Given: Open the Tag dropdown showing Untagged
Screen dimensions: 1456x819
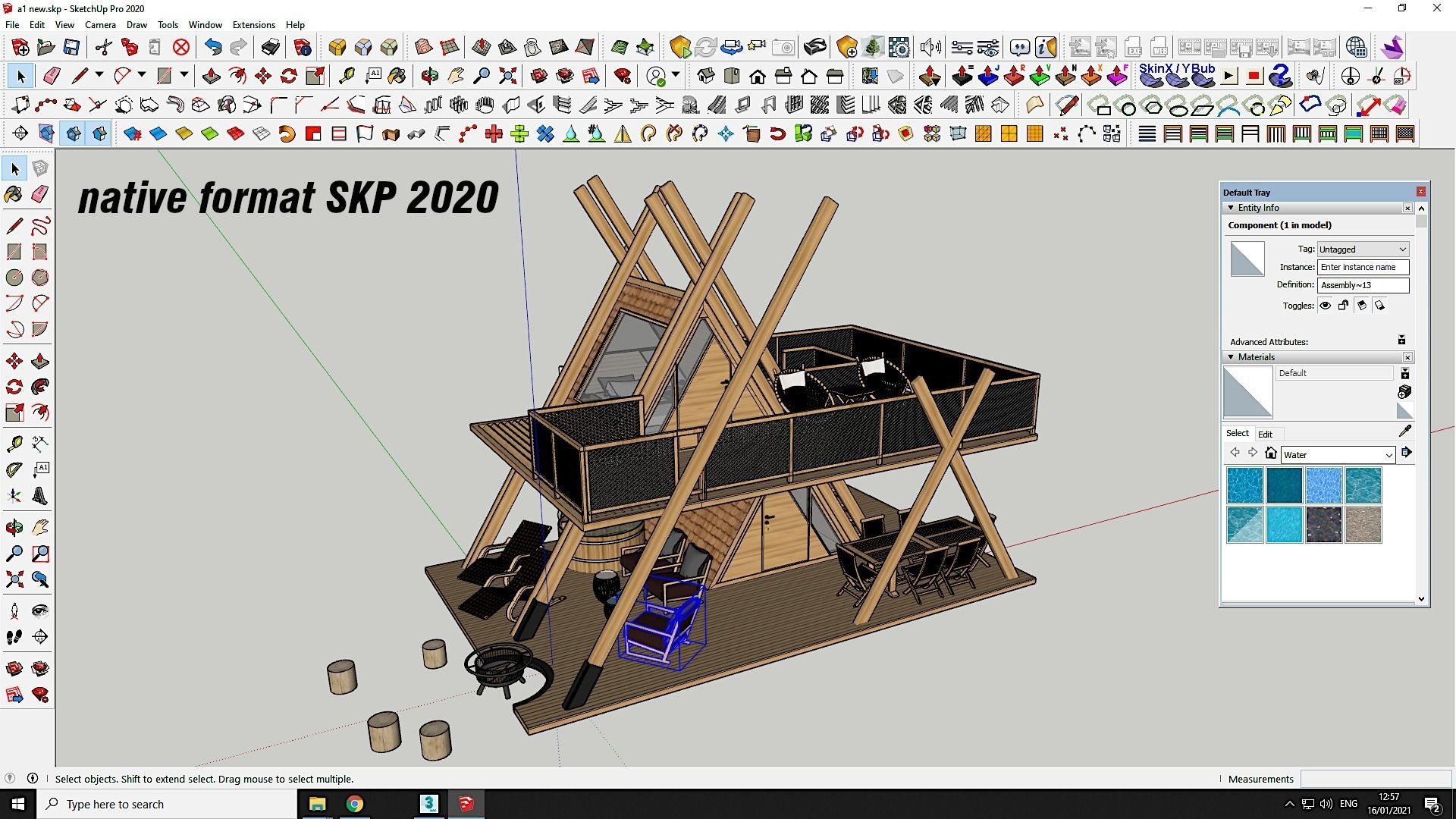Looking at the screenshot, I should pos(1363,249).
